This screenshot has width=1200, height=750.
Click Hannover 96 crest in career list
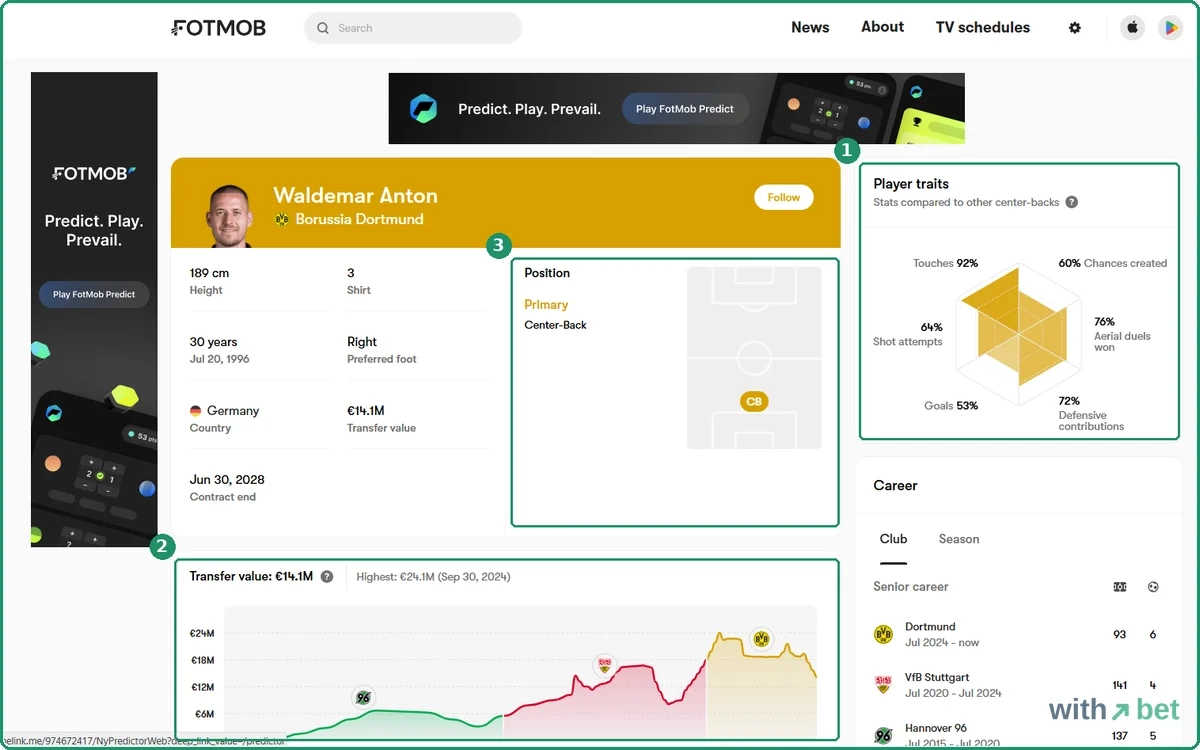pos(883,735)
